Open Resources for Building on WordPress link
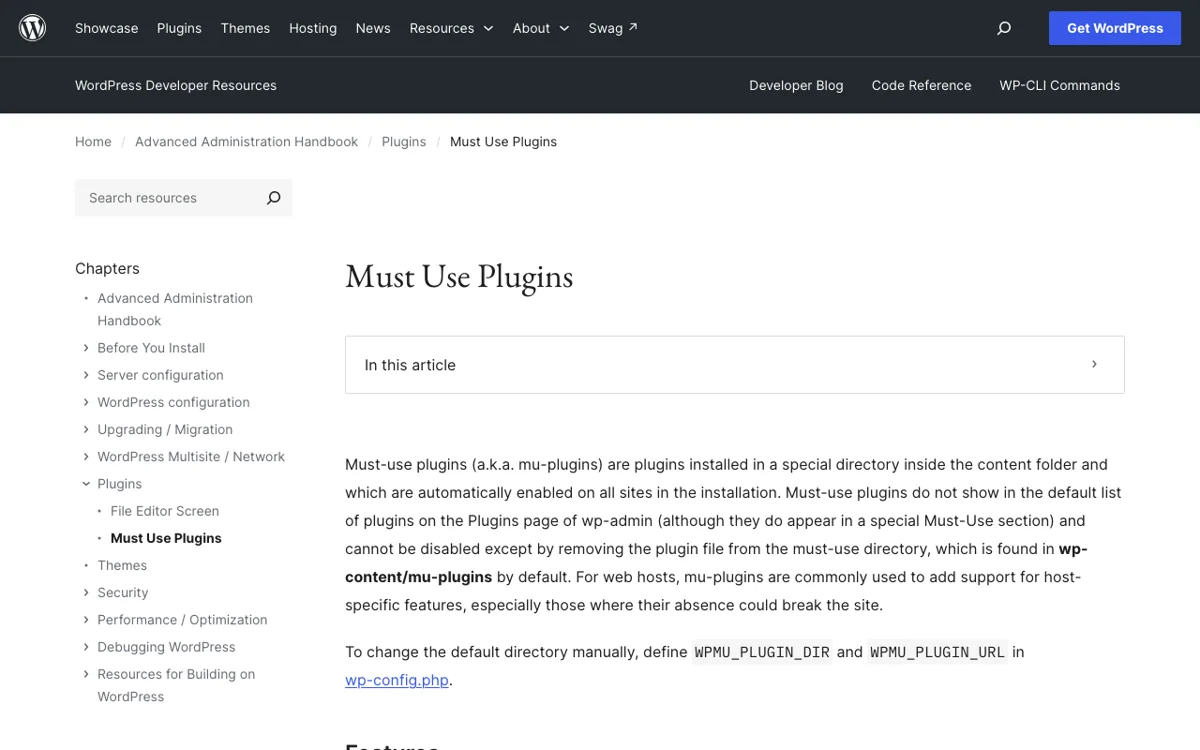The image size is (1200, 750). (176, 685)
